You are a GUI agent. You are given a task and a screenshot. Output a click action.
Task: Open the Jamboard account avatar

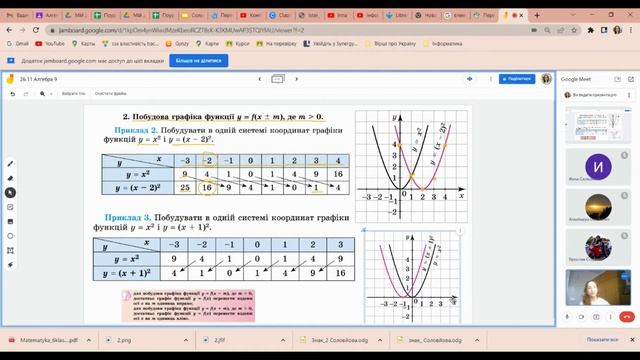pos(546,79)
